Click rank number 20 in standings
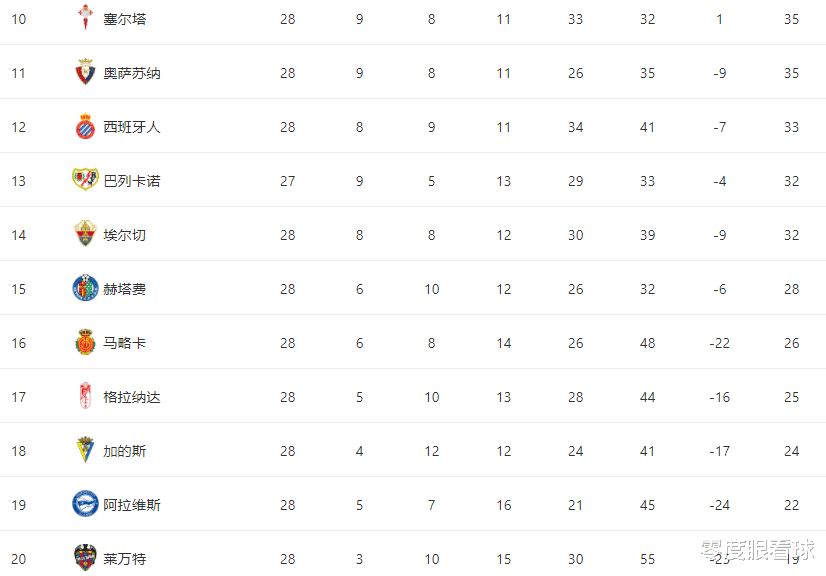 tap(18, 559)
